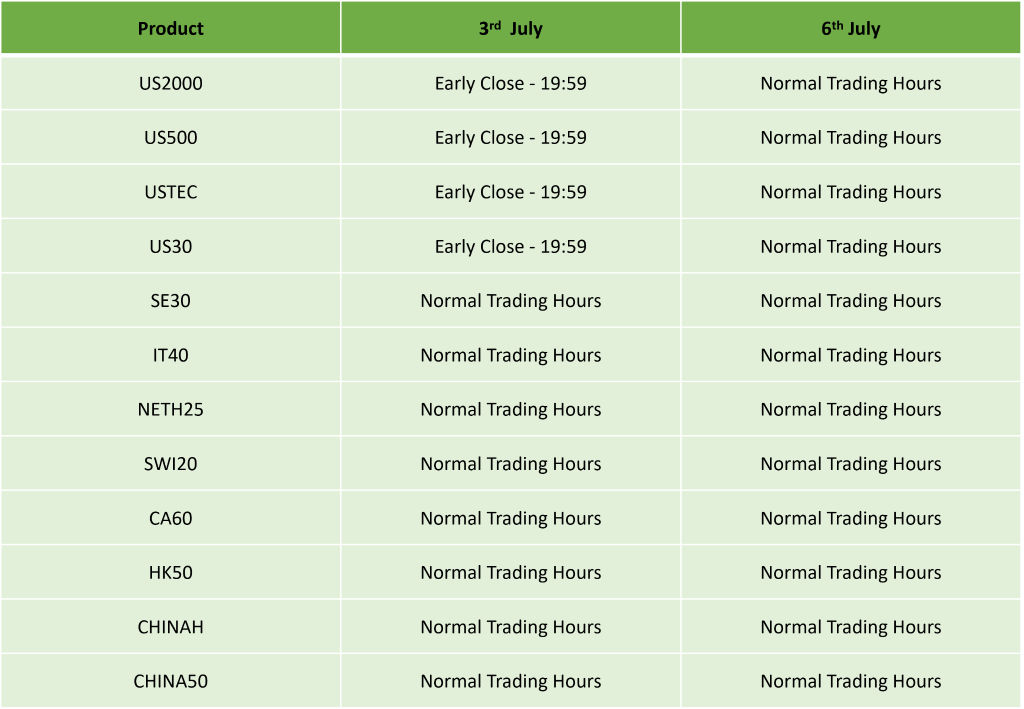Select US30 Early Close 19:59 cell
Screen dimensions: 1024x709
point(511,247)
